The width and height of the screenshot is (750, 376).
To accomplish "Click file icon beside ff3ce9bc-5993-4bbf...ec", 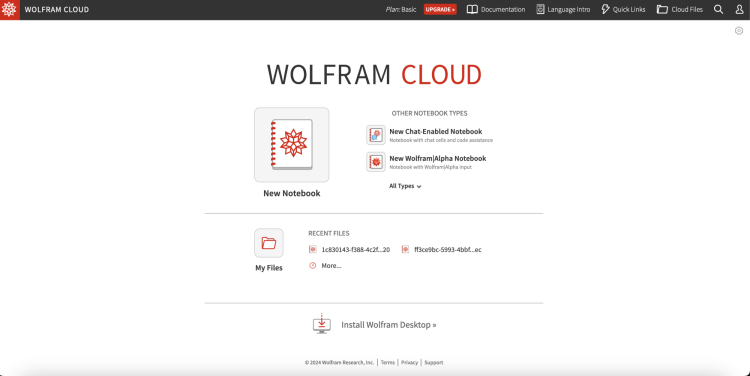I will pyautogui.click(x=405, y=249).
